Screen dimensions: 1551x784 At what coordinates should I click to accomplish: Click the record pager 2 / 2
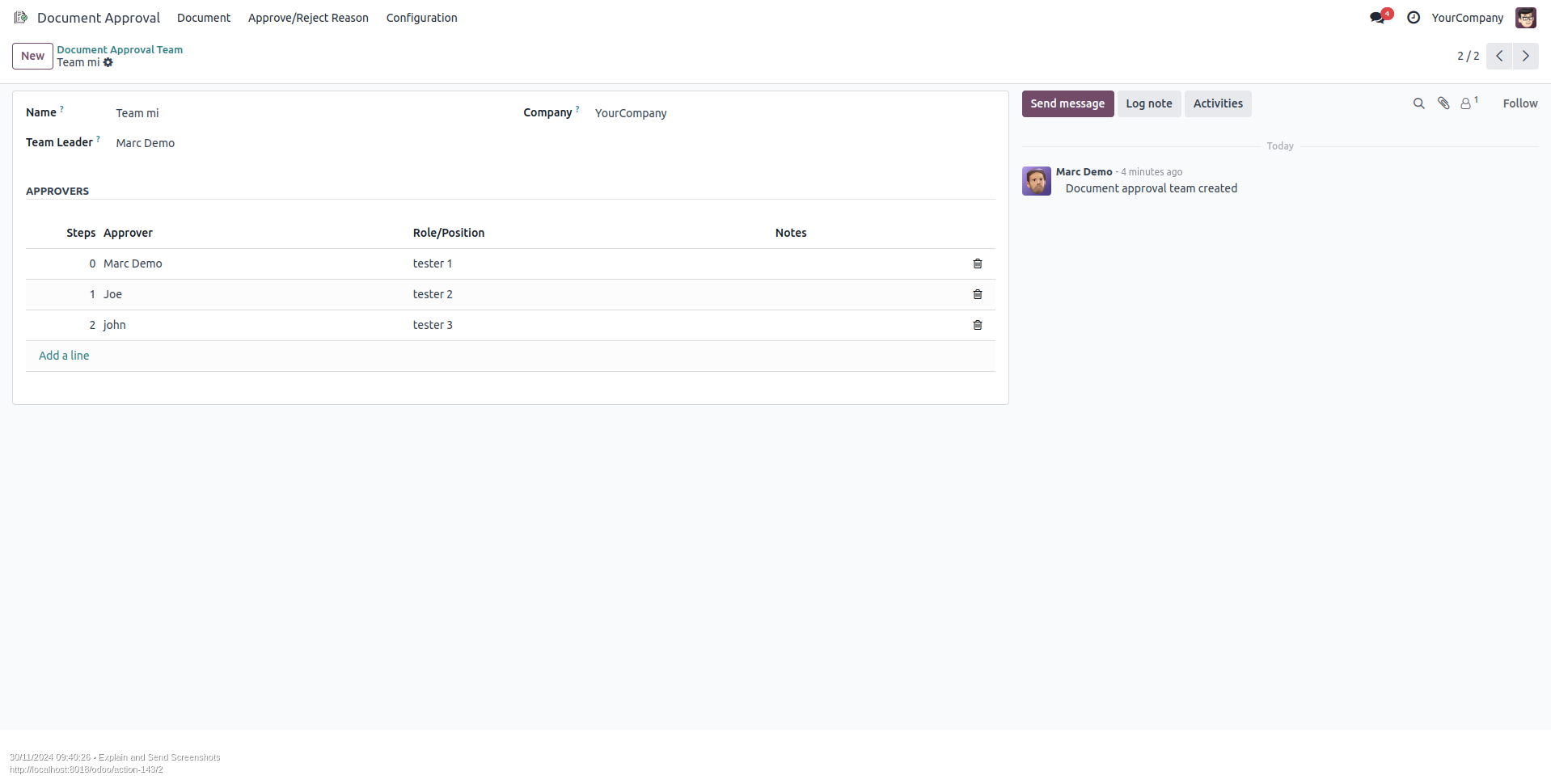[x=1468, y=56]
